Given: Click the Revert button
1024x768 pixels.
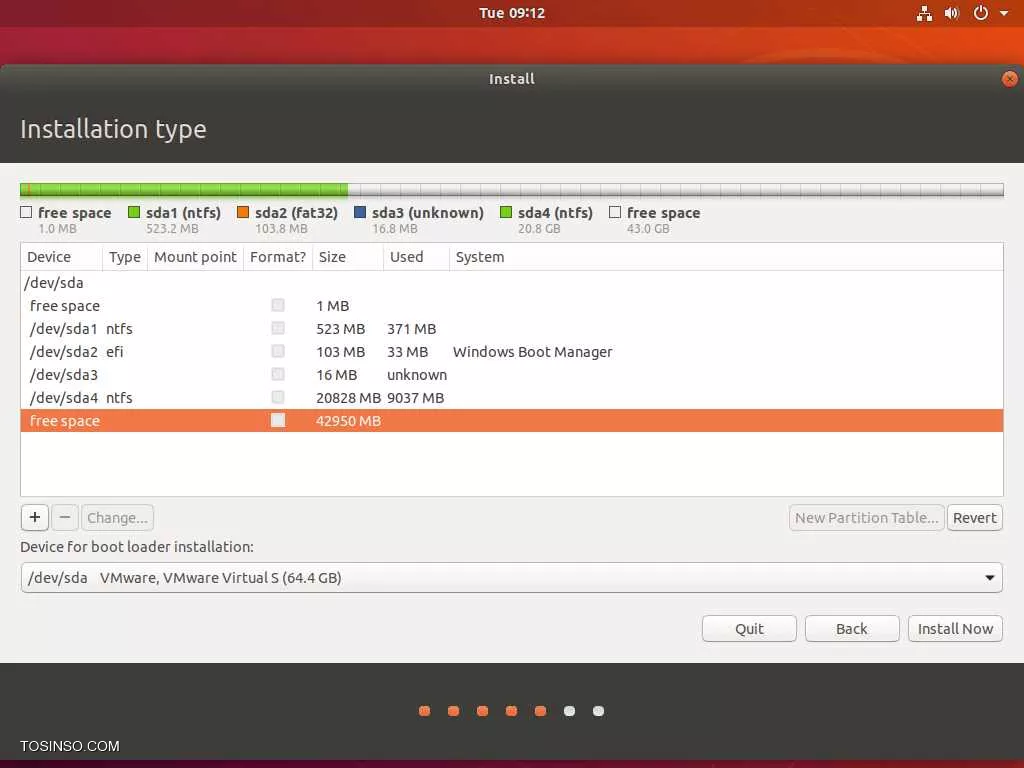Looking at the screenshot, I should (x=974, y=517).
